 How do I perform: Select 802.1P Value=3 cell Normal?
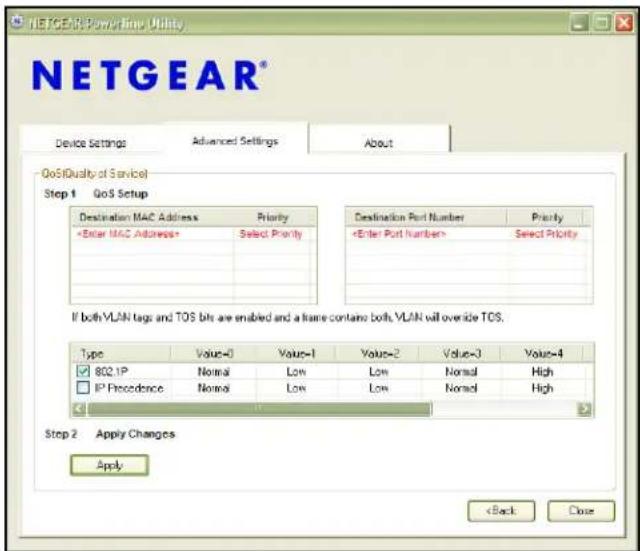461,371
